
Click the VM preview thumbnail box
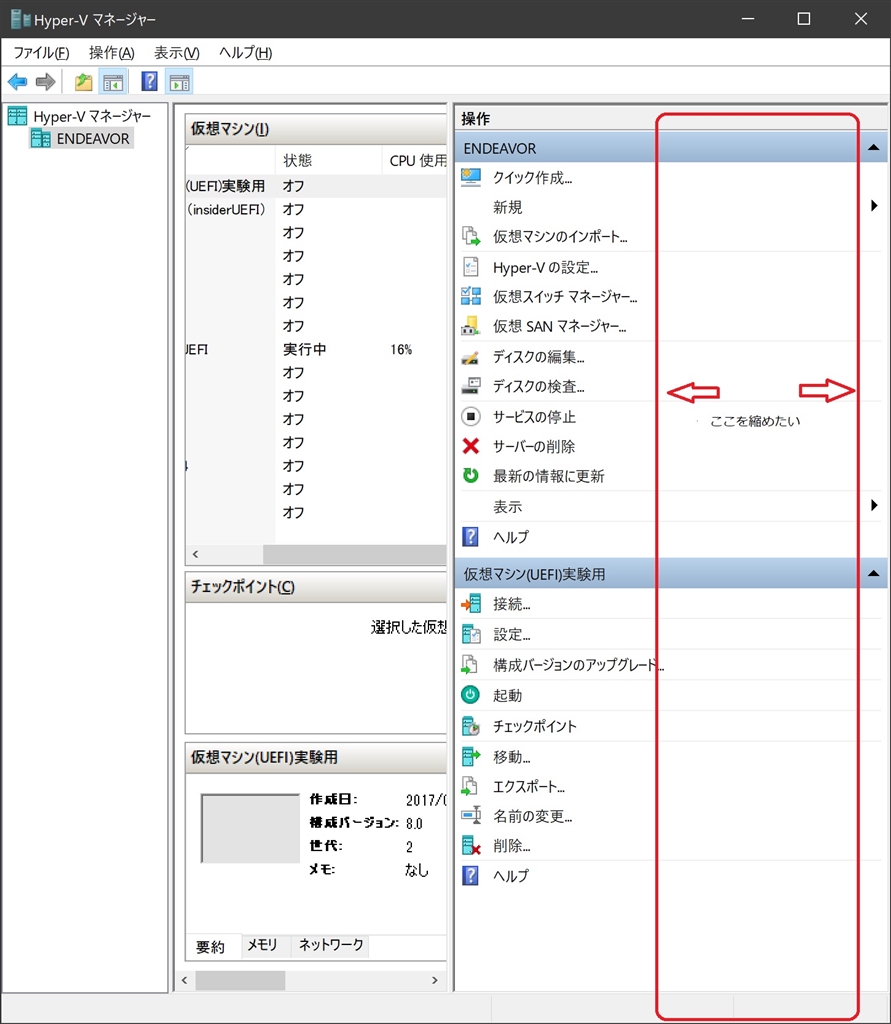(x=250, y=828)
